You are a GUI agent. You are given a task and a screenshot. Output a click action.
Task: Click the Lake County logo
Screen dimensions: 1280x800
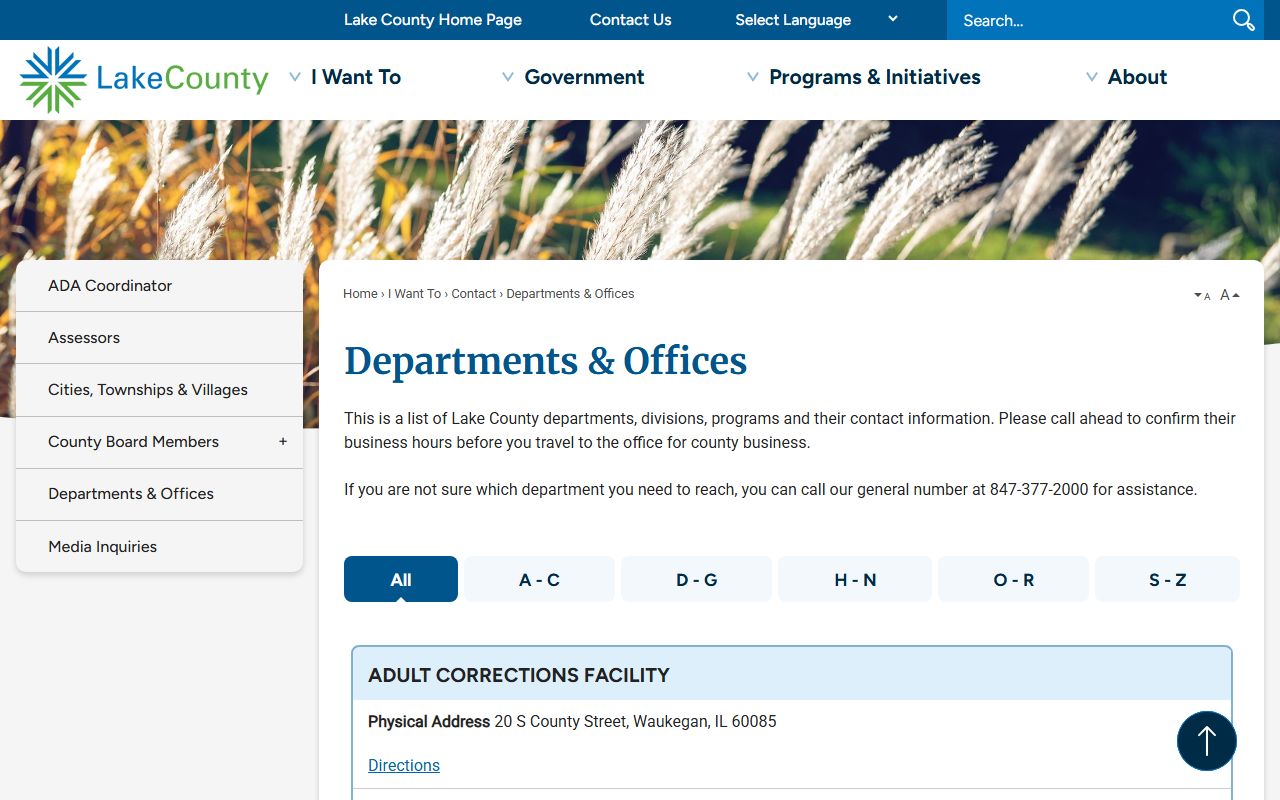[x=144, y=79]
